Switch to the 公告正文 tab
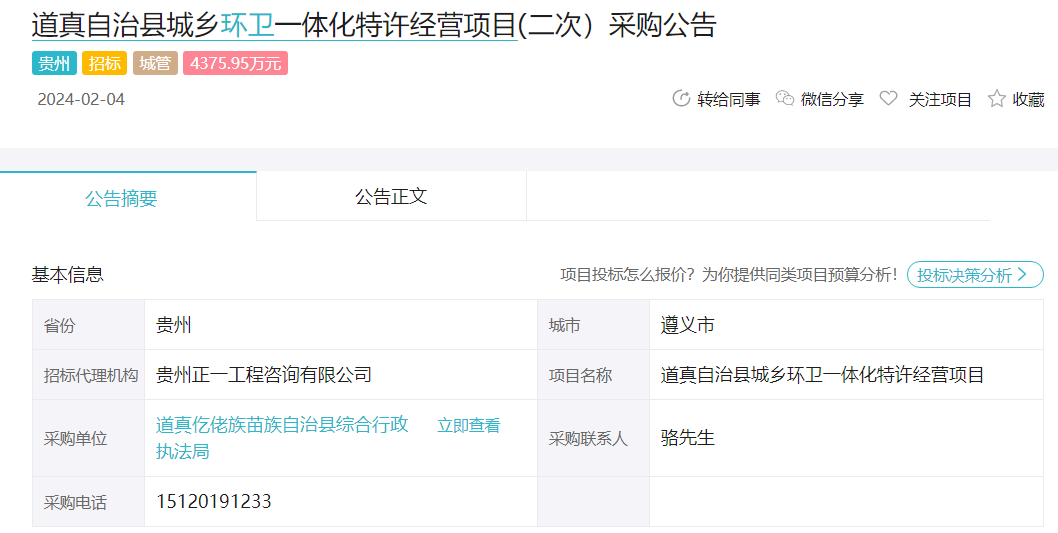This screenshot has width=1058, height=533. (x=391, y=196)
